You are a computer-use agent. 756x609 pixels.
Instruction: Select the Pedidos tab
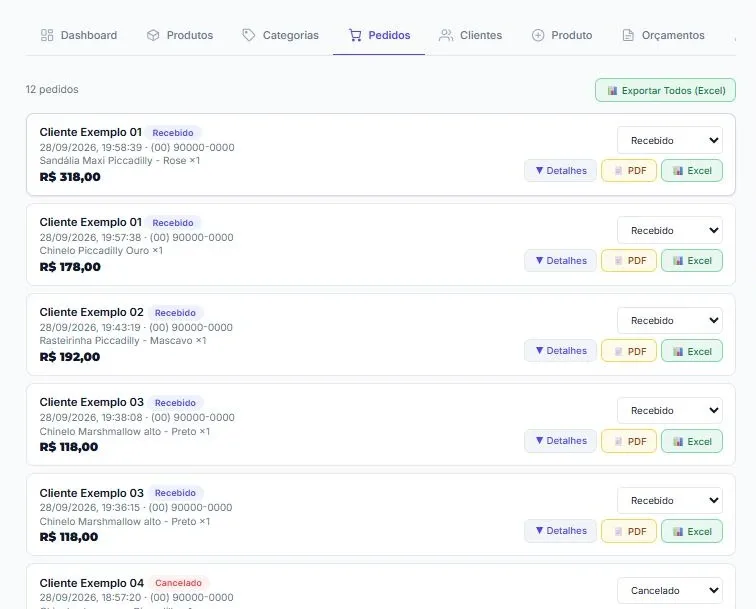pos(379,35)
